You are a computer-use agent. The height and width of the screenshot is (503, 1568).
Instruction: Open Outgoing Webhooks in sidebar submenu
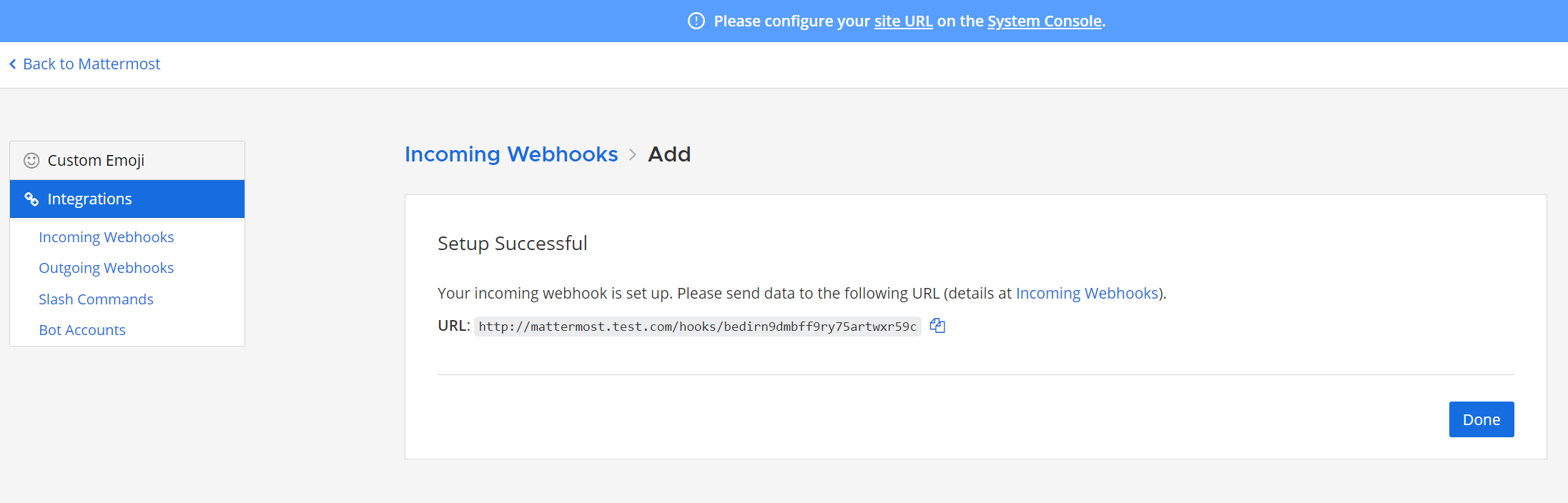107,268
